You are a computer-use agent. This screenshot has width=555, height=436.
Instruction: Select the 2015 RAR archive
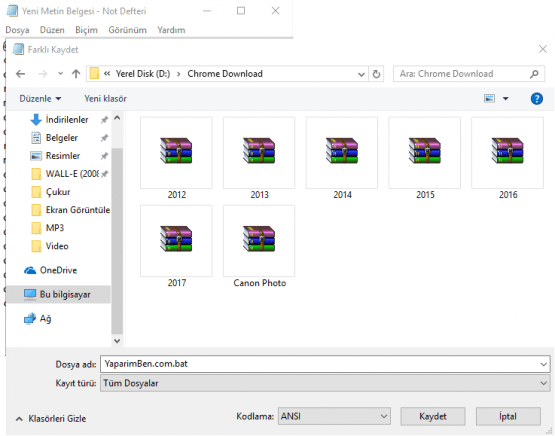425,159
